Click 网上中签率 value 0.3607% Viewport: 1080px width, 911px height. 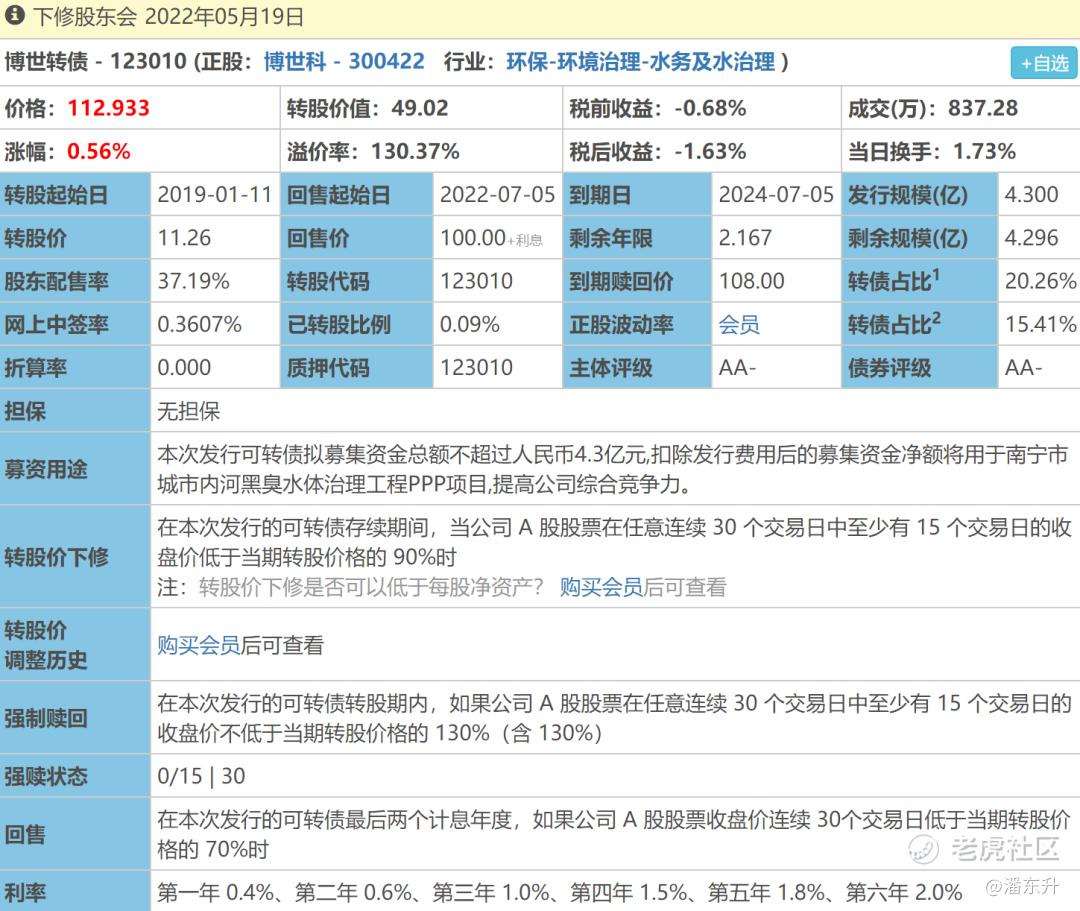pos(200,324)
